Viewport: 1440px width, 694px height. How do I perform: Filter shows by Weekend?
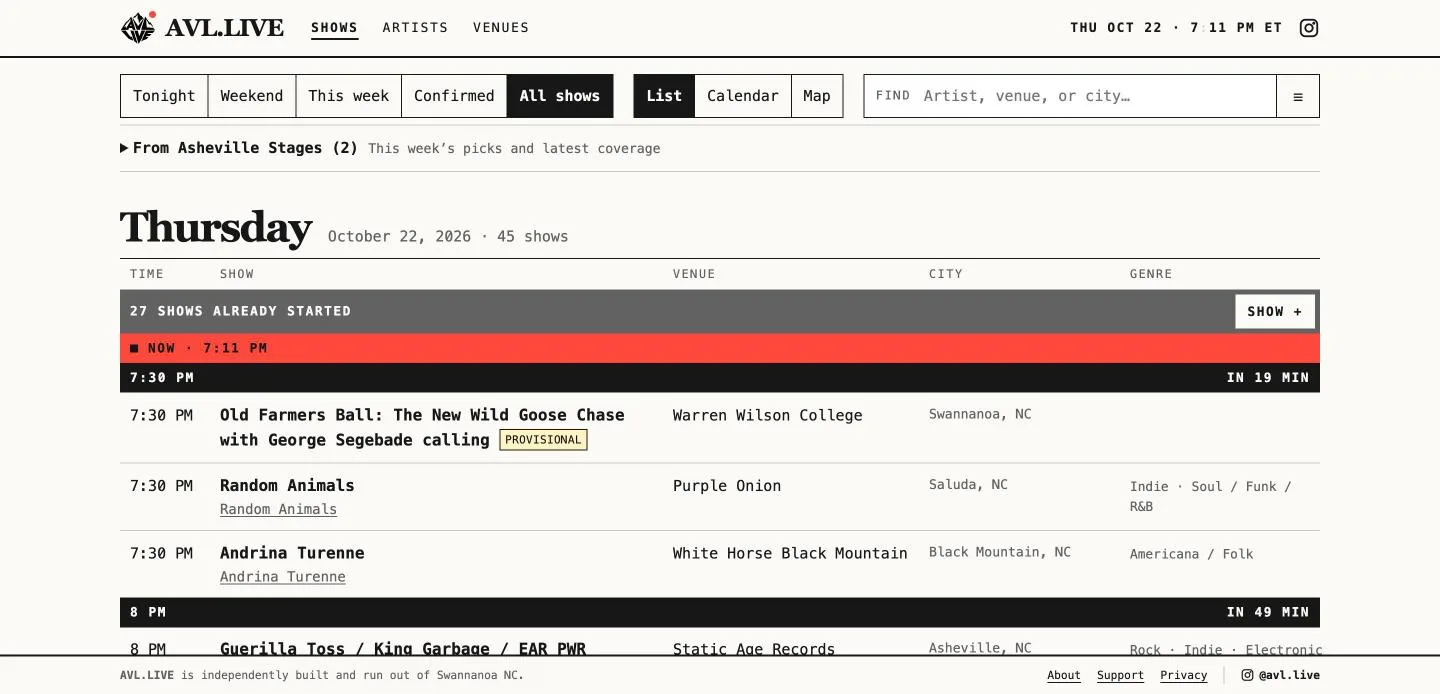(x=252, y=96)
